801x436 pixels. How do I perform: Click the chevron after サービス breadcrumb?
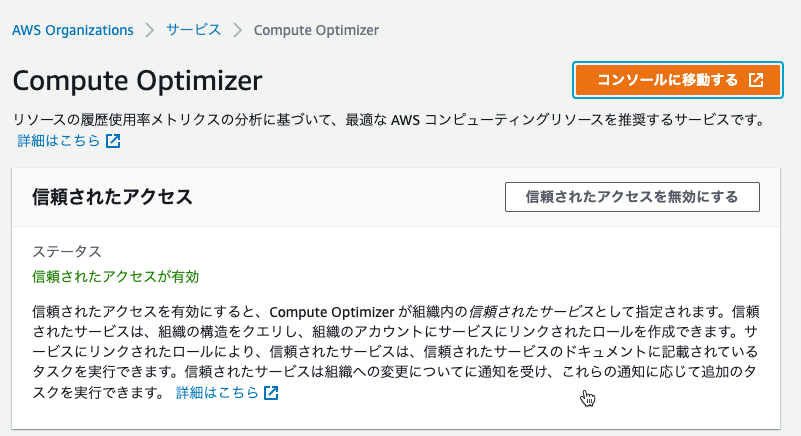coord(238,30)
